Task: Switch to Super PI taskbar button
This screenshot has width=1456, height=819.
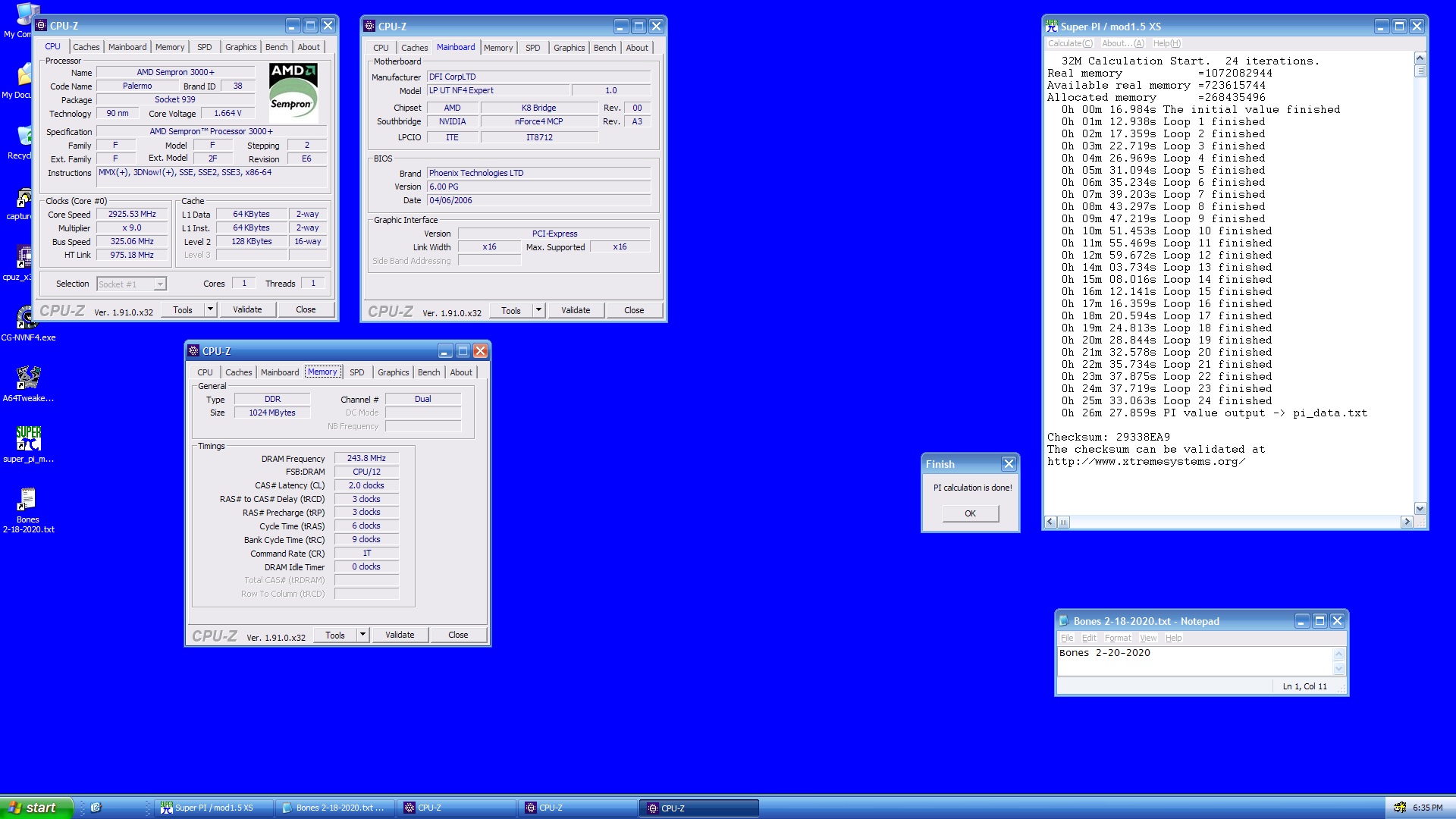Action: pyautogui.click(x=214, y=808)
